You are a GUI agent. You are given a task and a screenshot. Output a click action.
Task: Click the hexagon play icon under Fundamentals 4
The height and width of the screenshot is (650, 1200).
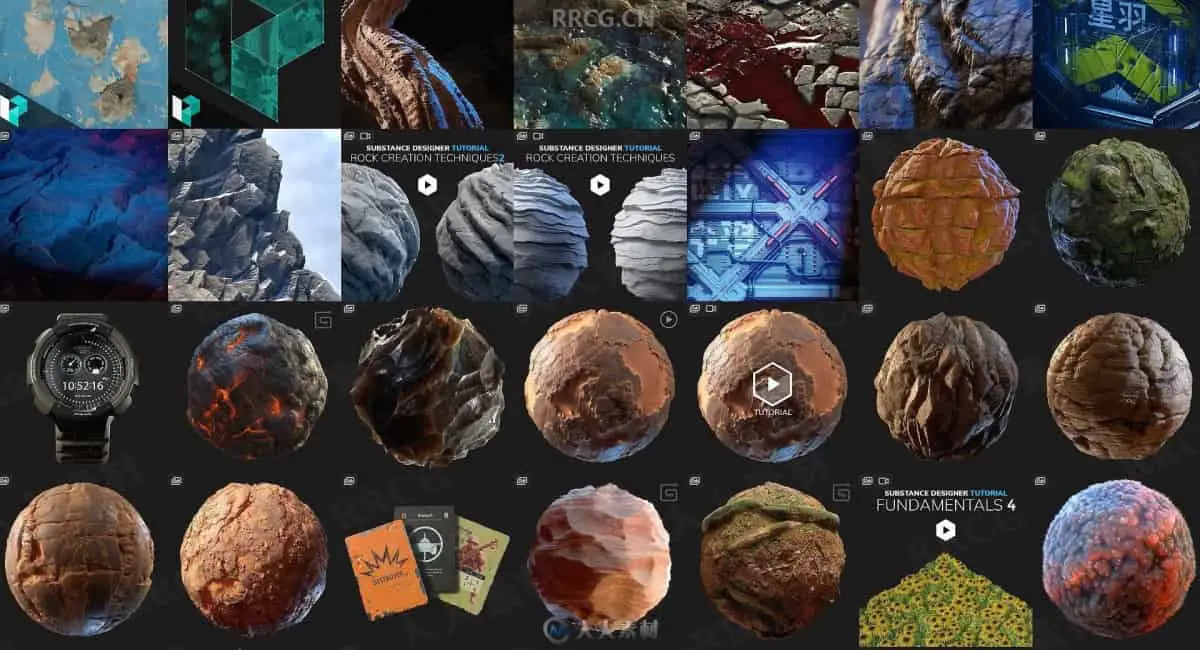click(946, 530)
